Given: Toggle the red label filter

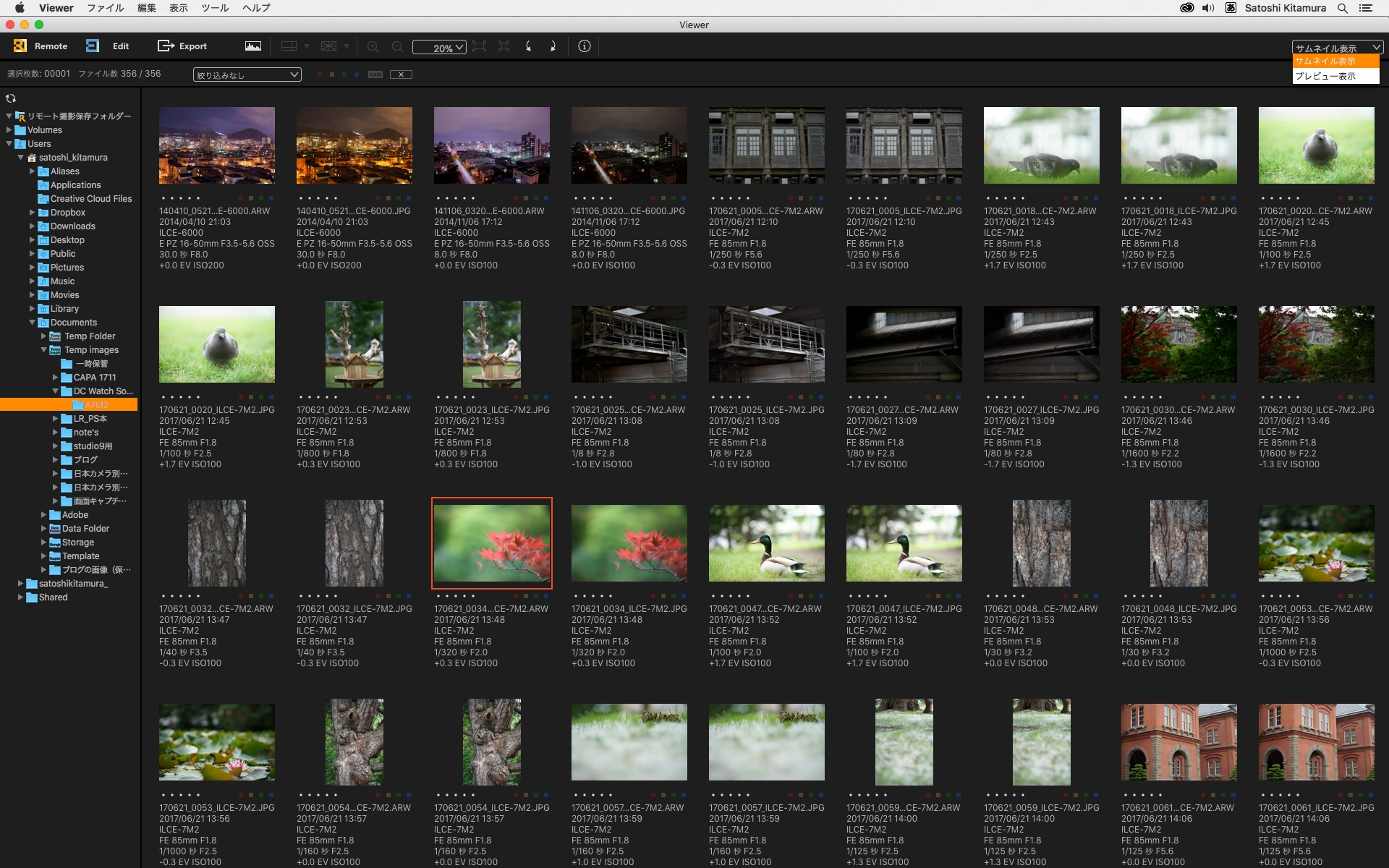Looking at the screenshot, I should (x=319, y=75).
